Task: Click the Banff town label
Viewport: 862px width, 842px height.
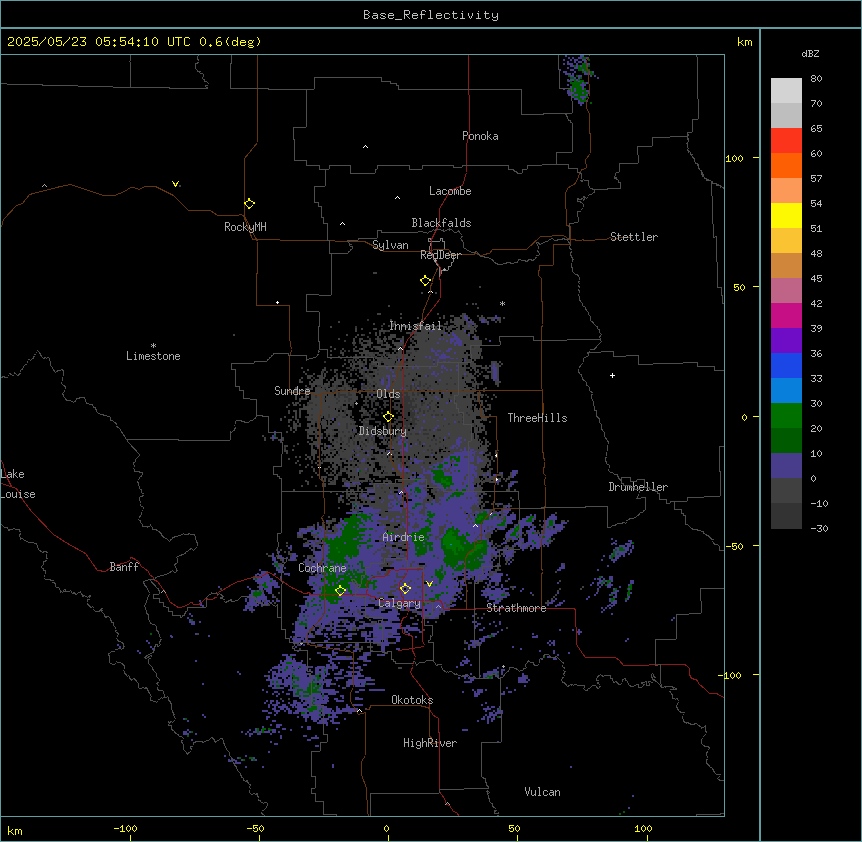Action: 124,567
